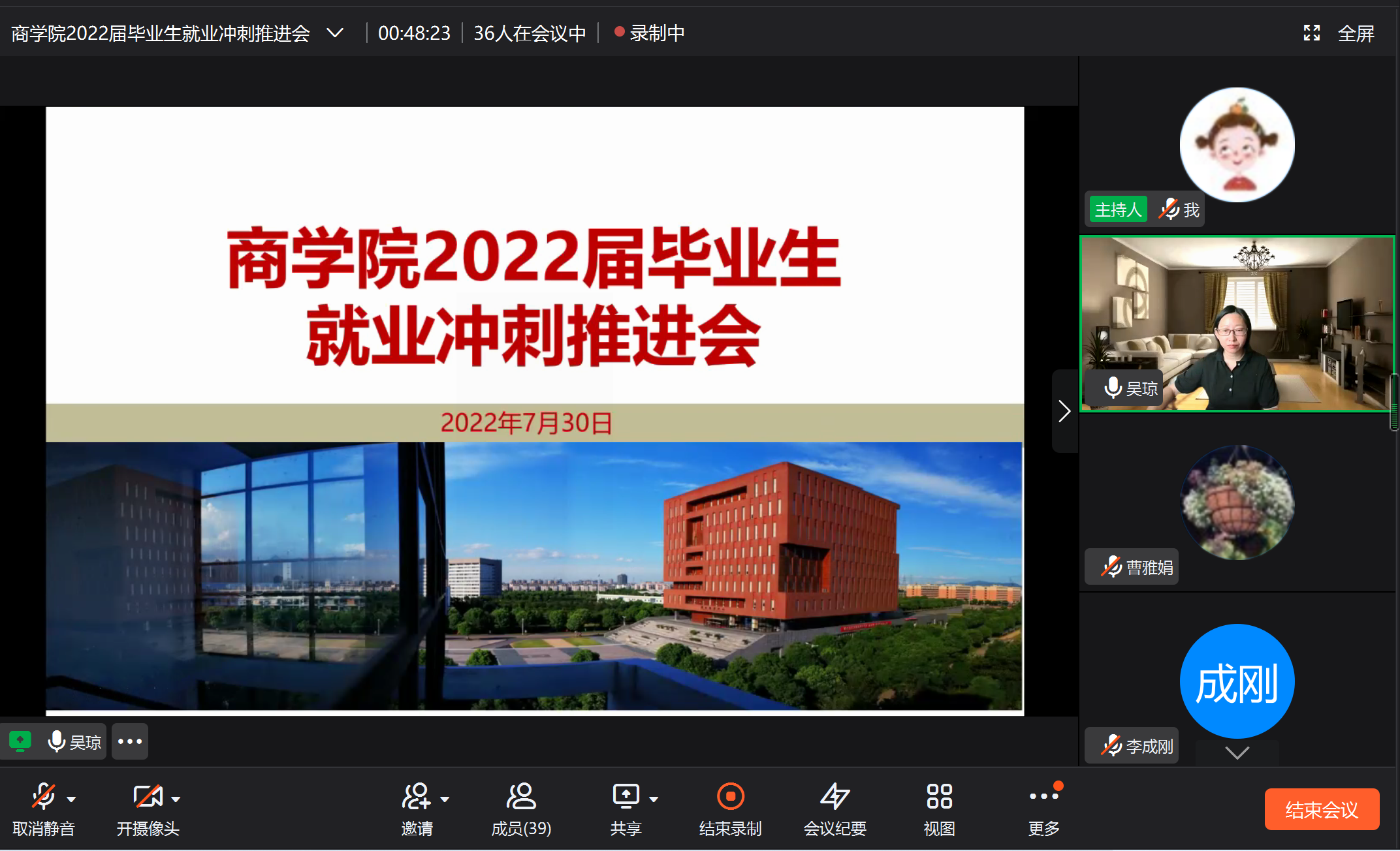Open the 视图 view layout icon
The height and width of the screenshot is (851, 1400).
(x=939, y=797)
